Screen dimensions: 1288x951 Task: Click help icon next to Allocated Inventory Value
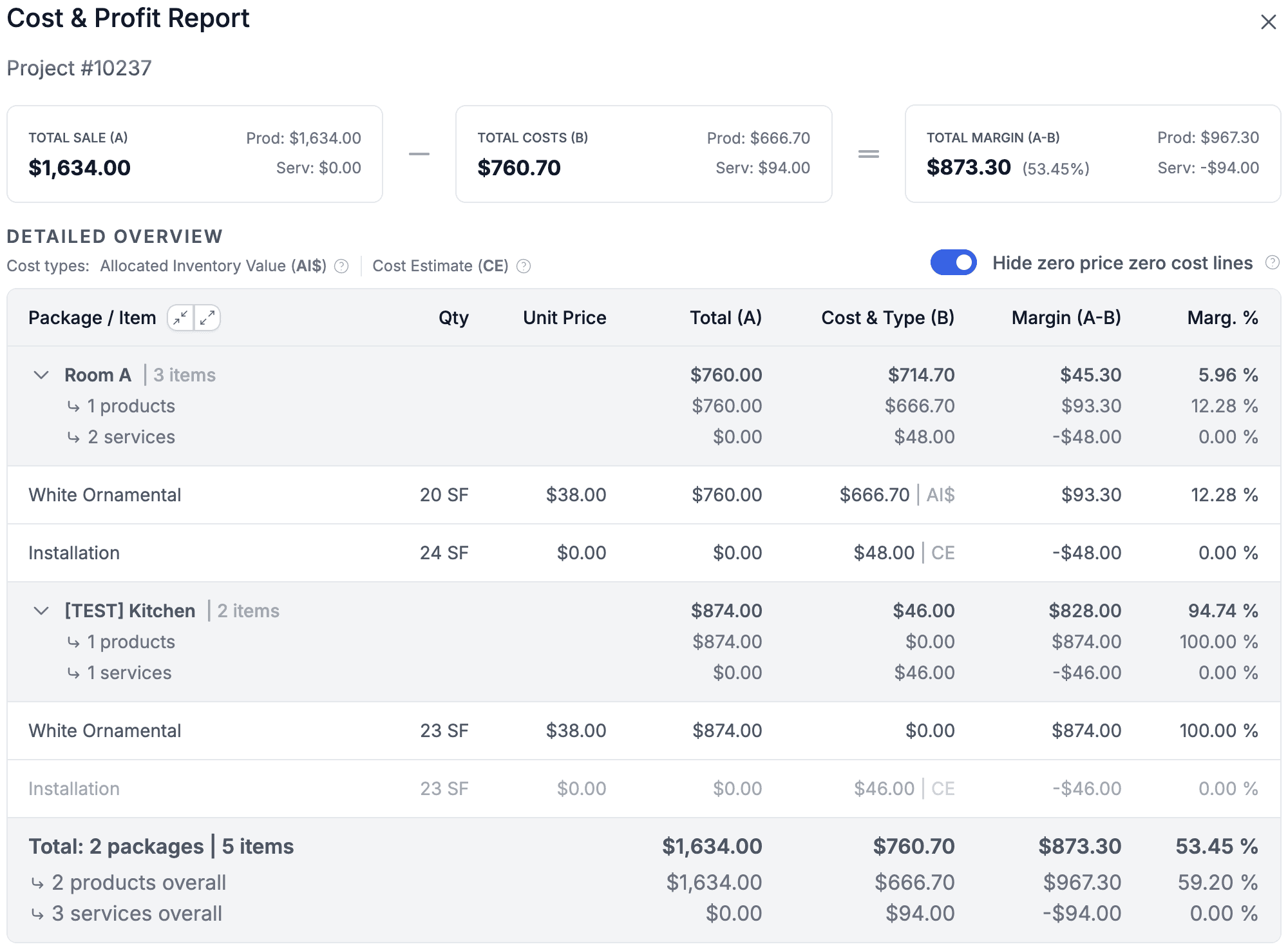pyautogui.click(x=342, y=266)
